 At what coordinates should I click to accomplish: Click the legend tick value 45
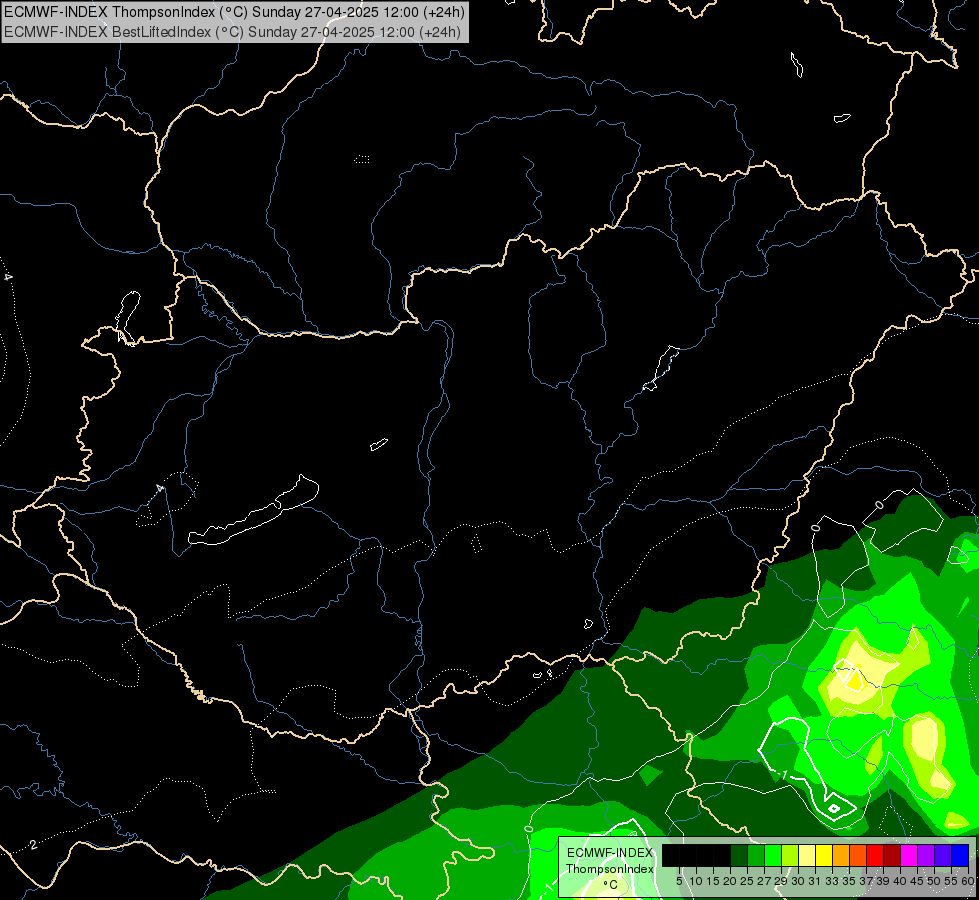coord(917,881)
